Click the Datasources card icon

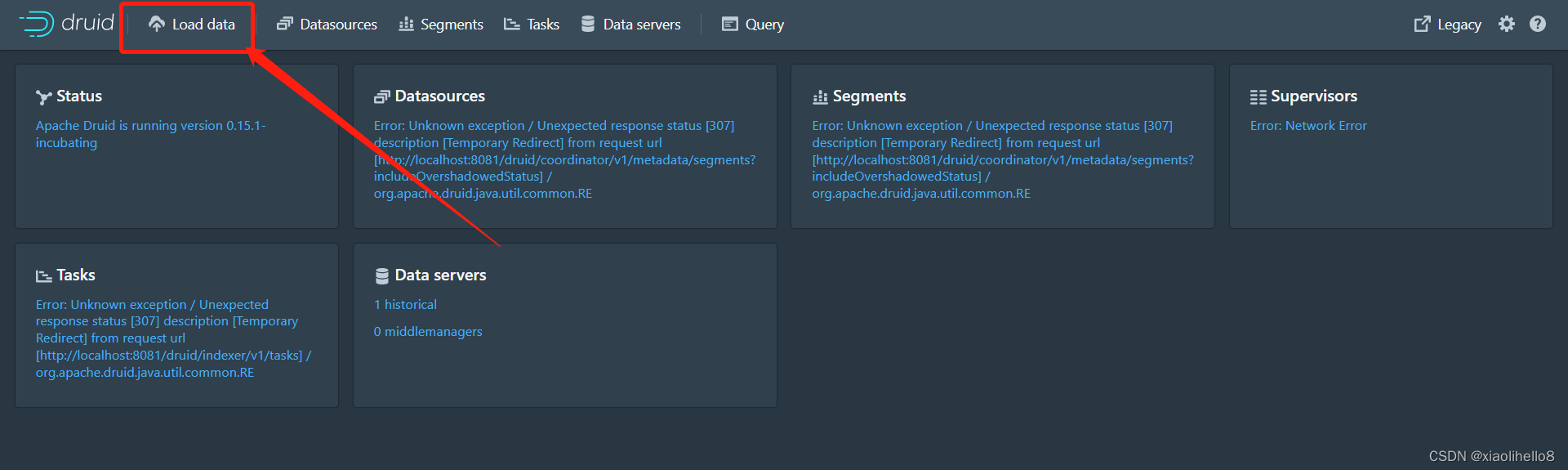click(x=381, y=97)
